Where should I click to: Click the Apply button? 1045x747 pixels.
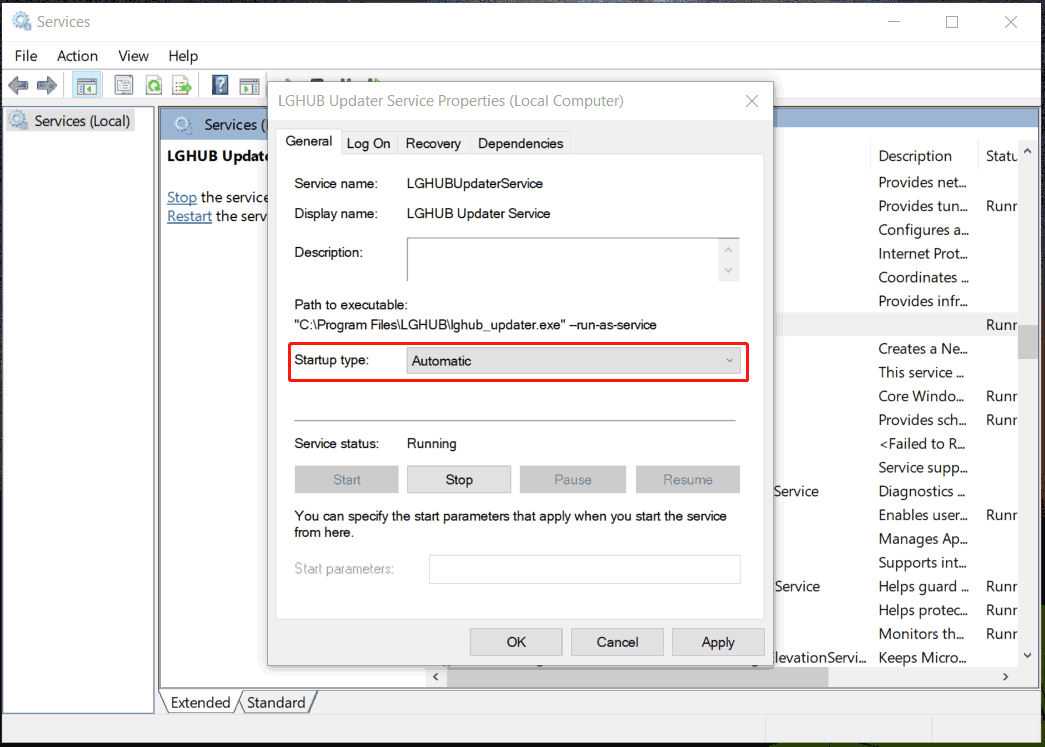(717, 642)
